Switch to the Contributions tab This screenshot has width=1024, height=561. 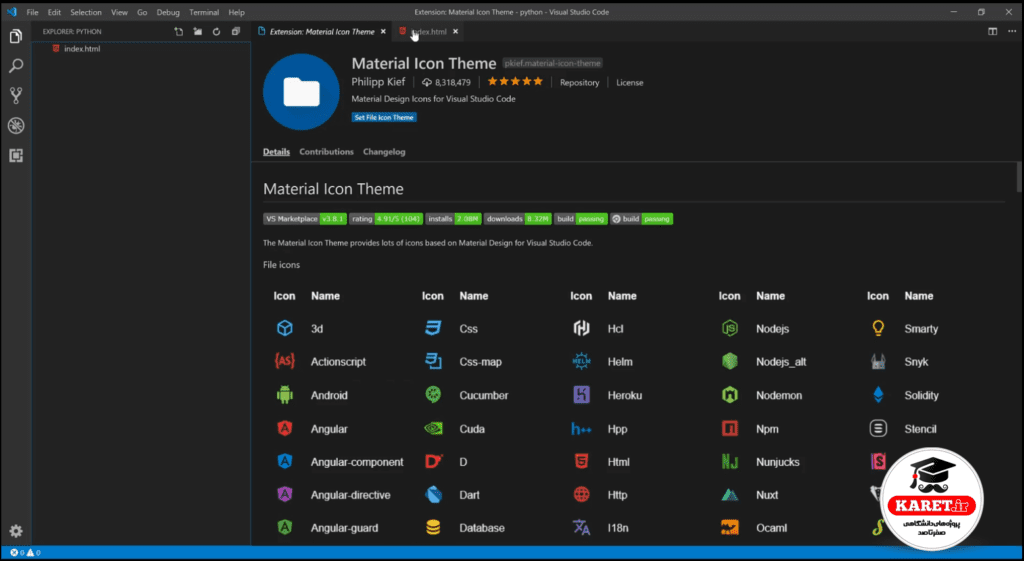[327, 152]
